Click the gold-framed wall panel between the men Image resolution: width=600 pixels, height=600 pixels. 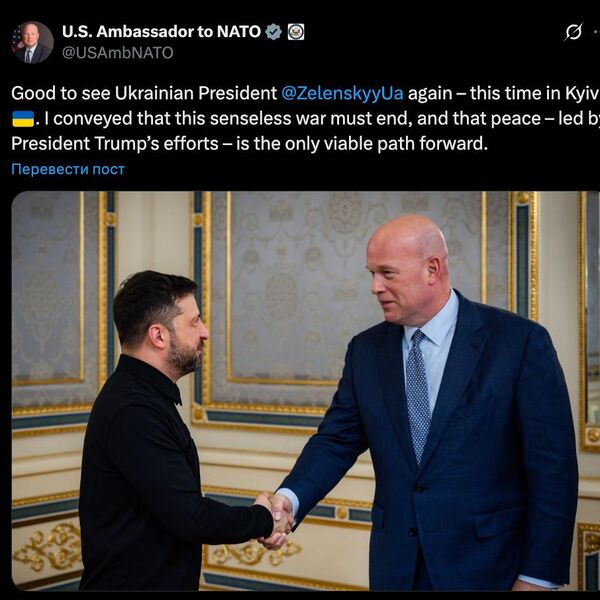tap(281, 298)
